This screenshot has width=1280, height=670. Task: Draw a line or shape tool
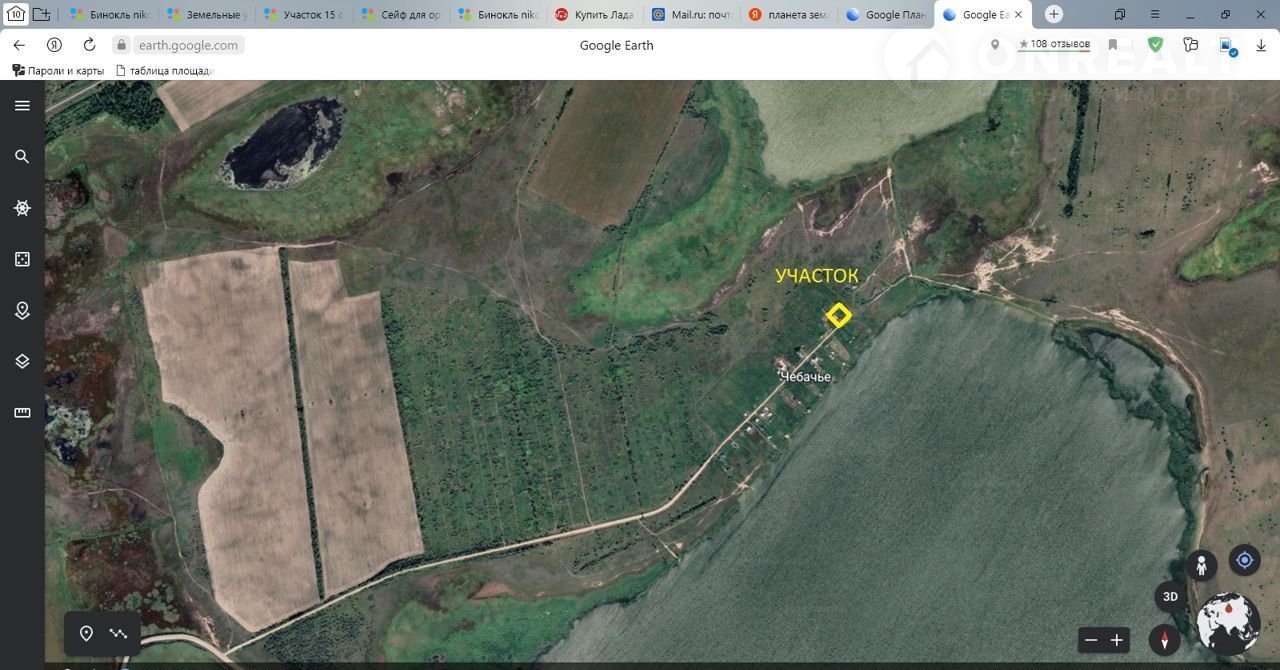click(x=119, y=633)
